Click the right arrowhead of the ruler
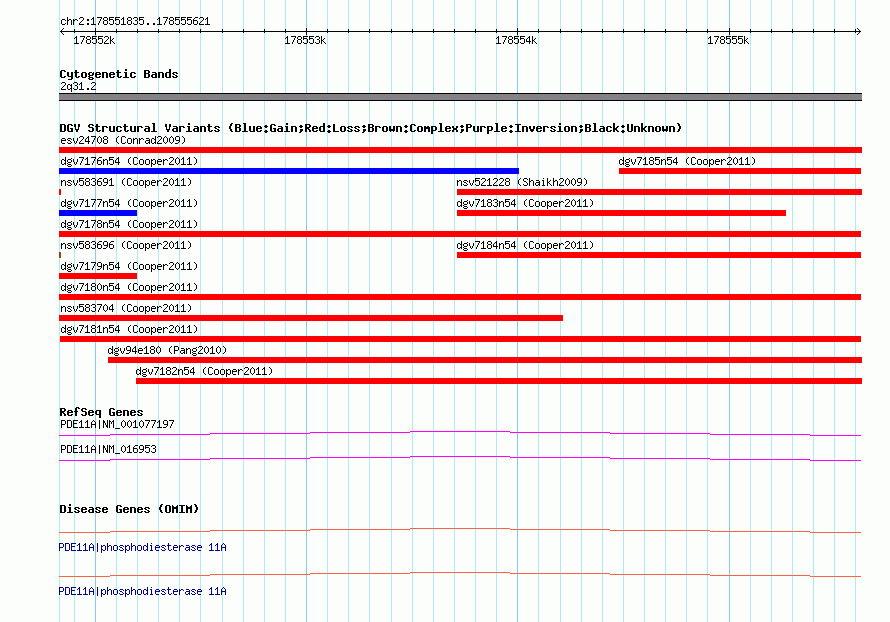 click(858, 31)
